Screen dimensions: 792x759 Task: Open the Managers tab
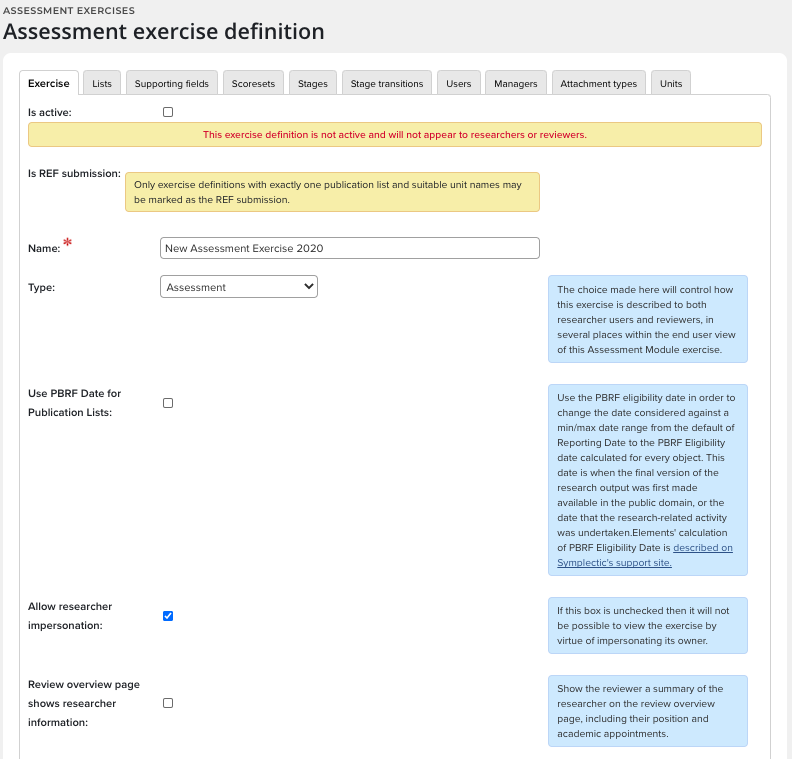(x=516, y=83)
